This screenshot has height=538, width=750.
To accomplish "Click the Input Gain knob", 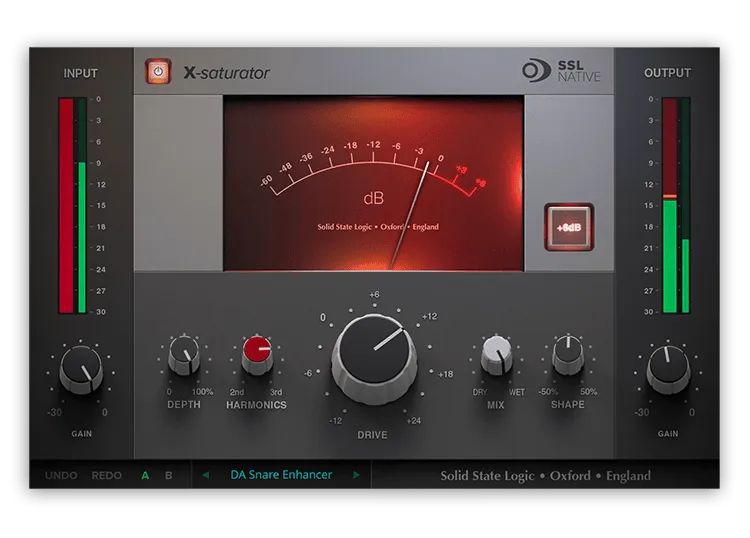I will click(81, 370).
